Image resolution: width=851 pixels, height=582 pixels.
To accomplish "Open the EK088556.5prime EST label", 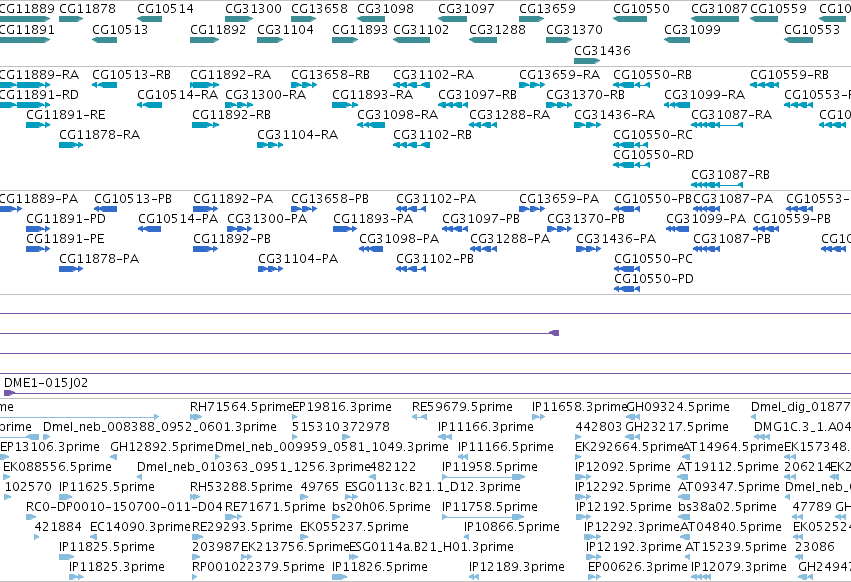I will coord(58,467).
